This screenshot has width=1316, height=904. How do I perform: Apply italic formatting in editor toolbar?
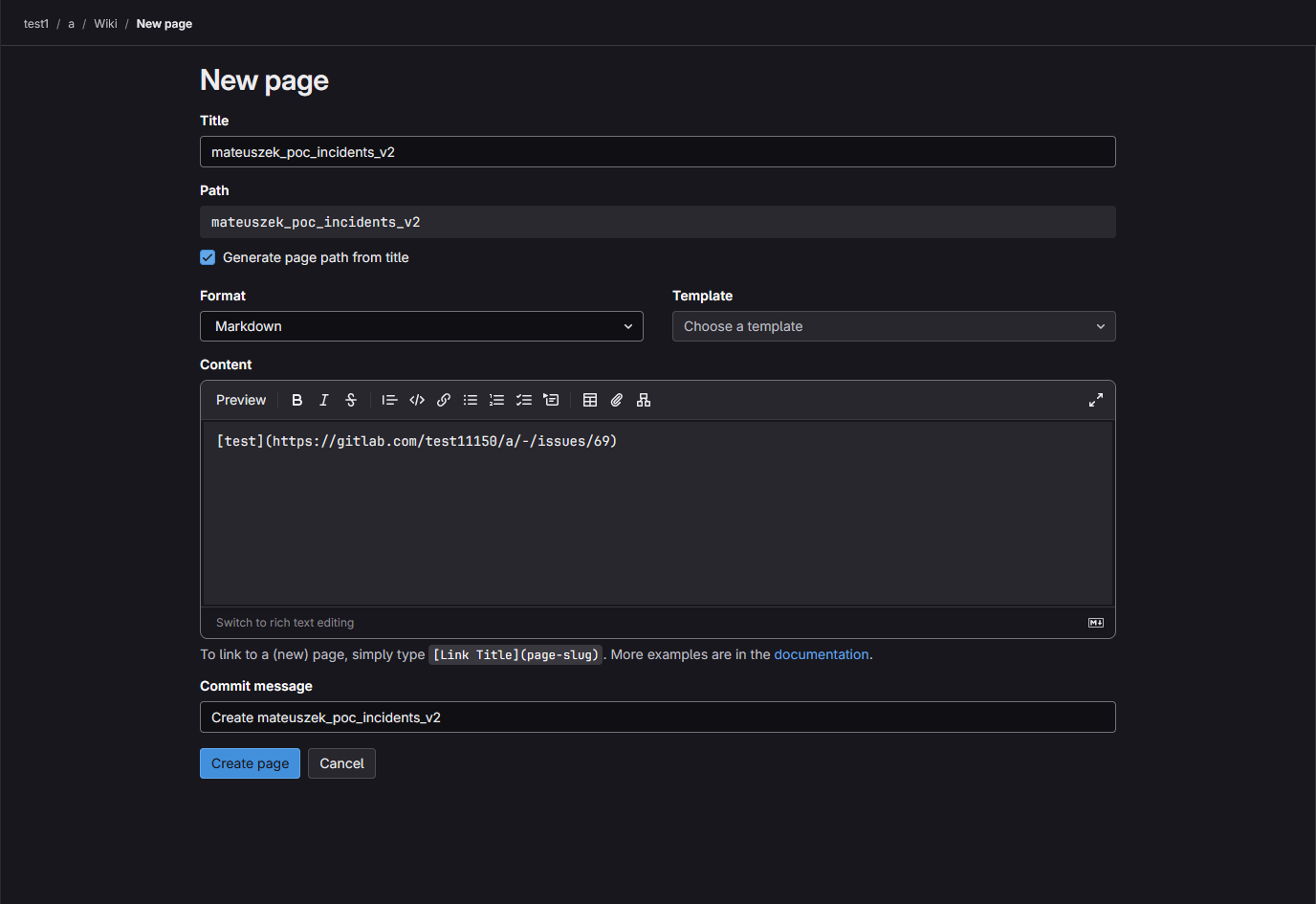[x=324, y=400]
